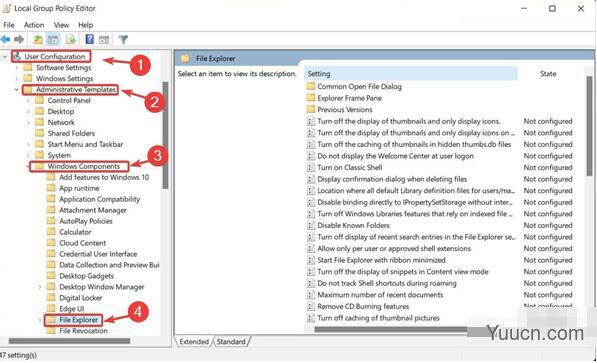597x363 pixels.
Task: Select the Windows Components tree item
Action: [84, 166]
